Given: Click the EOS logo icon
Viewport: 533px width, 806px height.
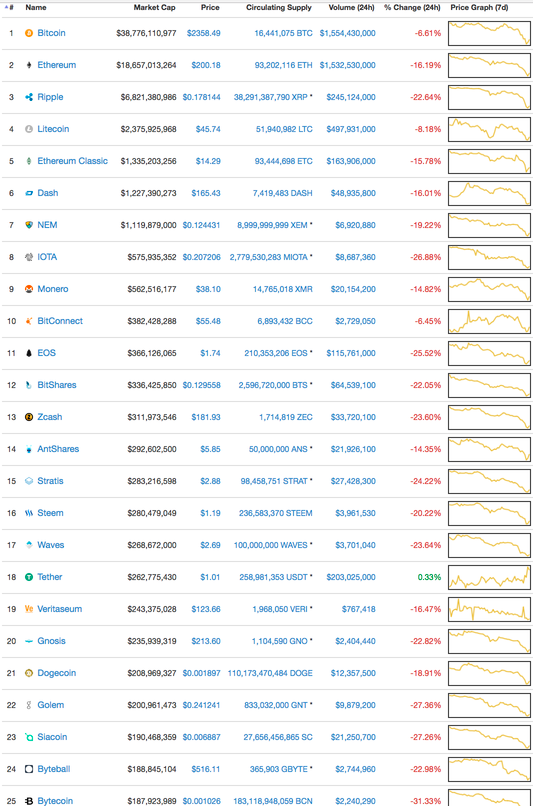Looking at the screenshot, I should point(29,353).
